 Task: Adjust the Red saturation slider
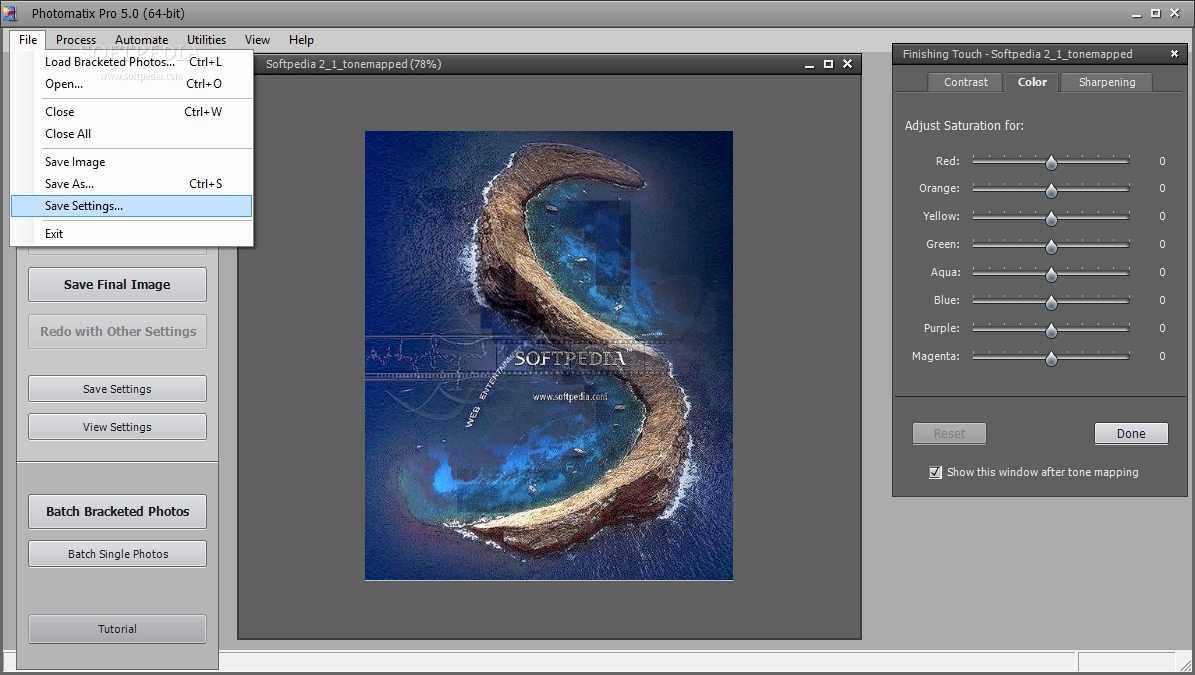point(1051,162)
